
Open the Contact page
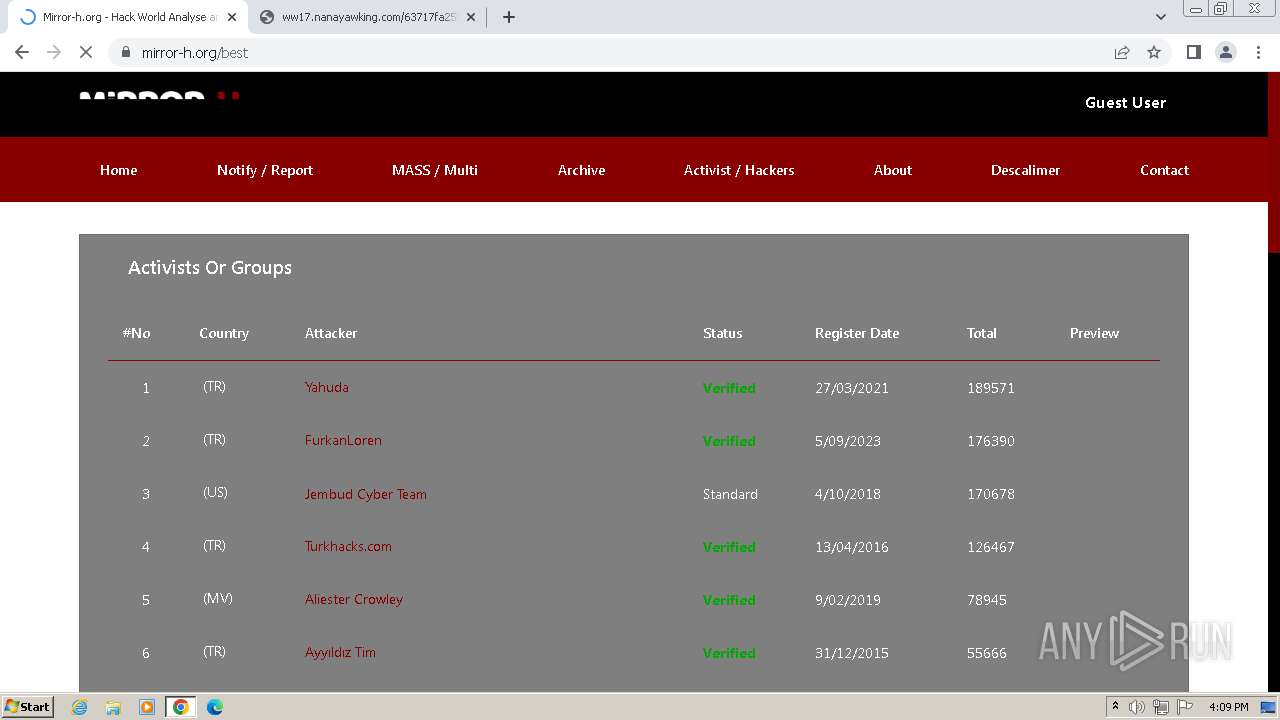point(1164,170)
